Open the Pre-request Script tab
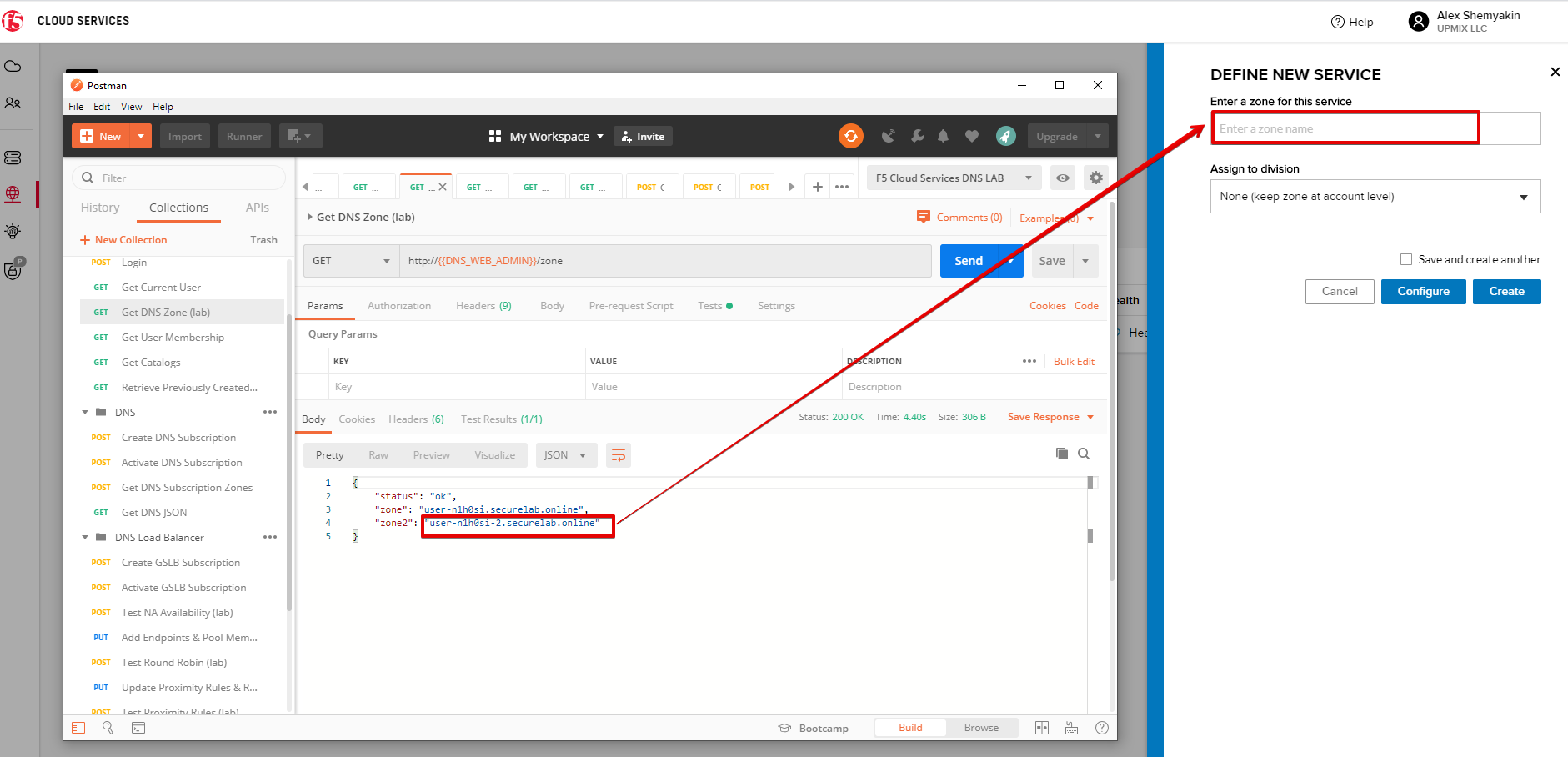Viewport: 1568px width, 757px height. [x=631, y=306]
